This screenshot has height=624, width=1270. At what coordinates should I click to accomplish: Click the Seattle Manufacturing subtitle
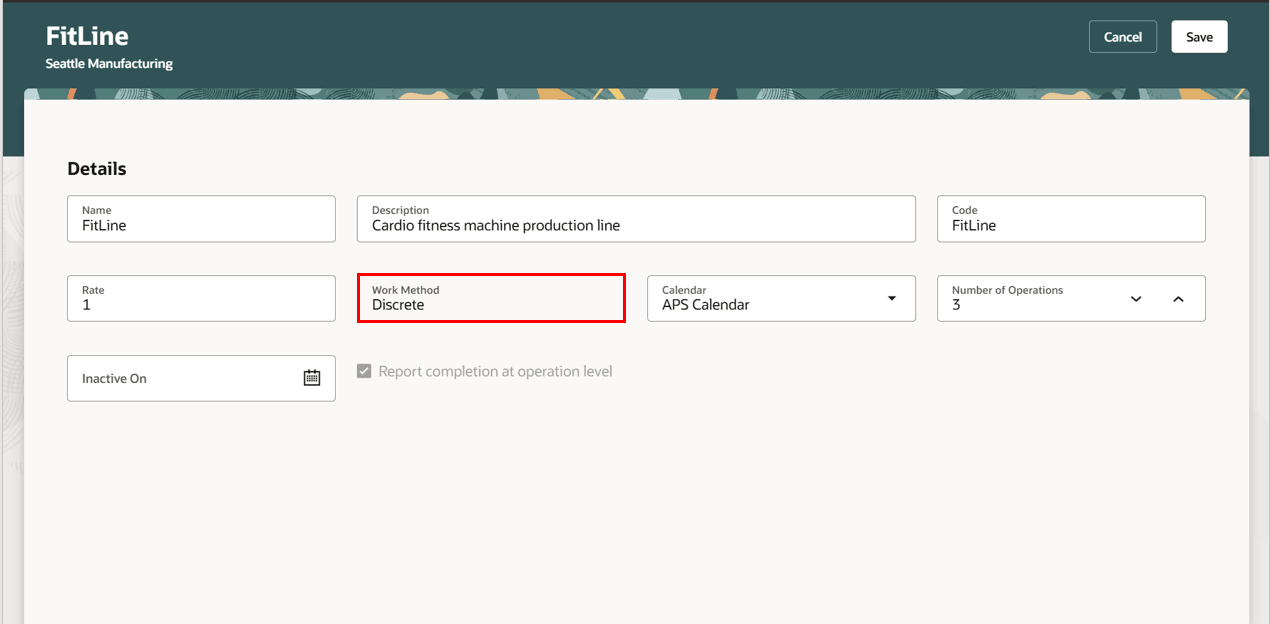(109, 64)
